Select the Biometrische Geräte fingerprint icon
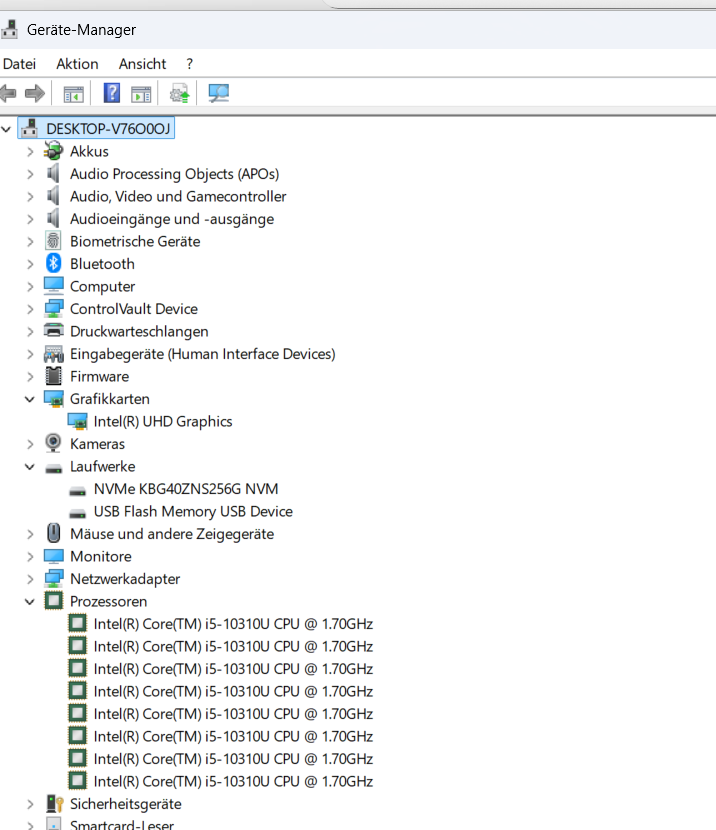This screenshot has height=830, width=716. (53, 241)
